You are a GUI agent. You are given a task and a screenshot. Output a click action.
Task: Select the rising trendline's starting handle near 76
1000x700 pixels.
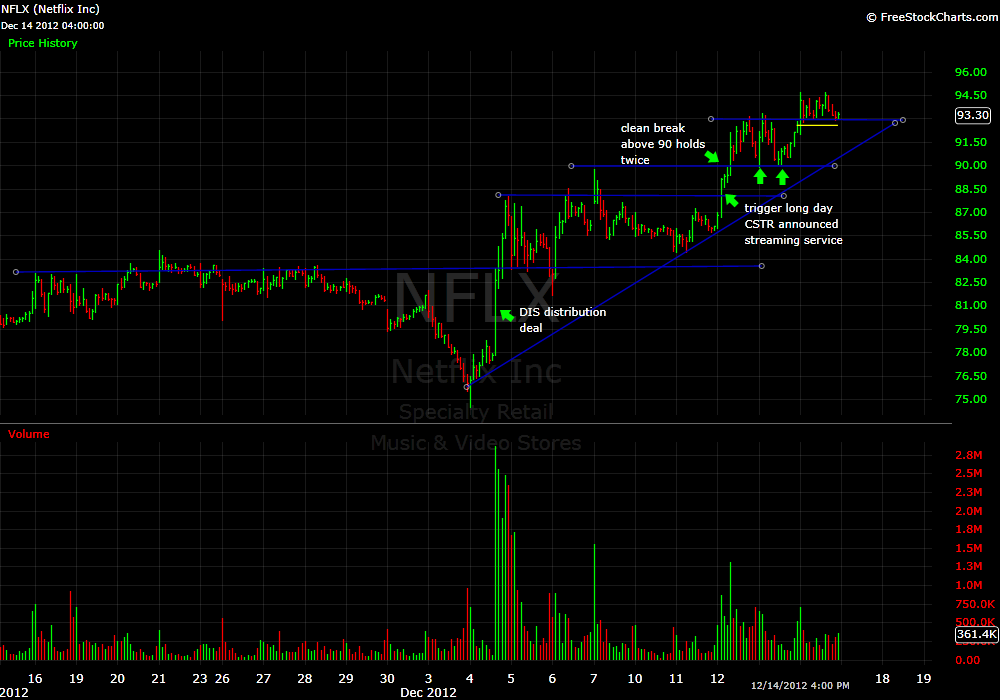[x=467, y=387]
